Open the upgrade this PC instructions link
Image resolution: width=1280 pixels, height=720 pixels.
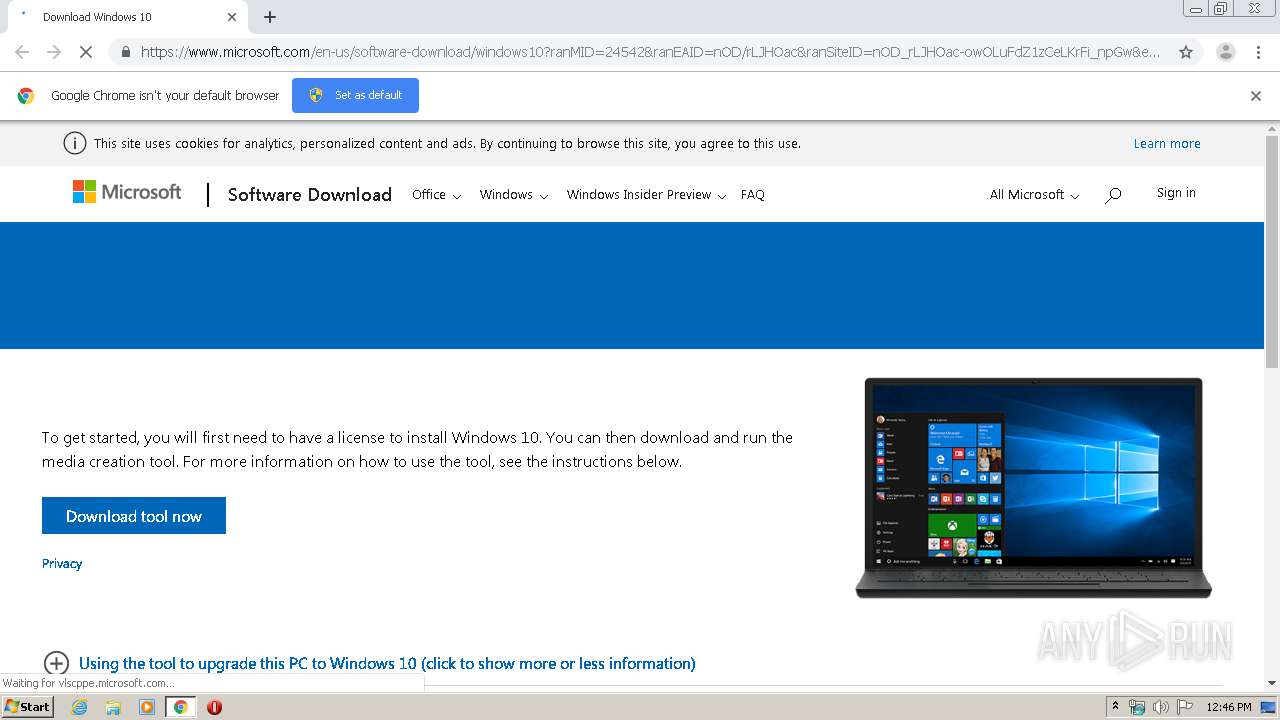pos(387,663)
